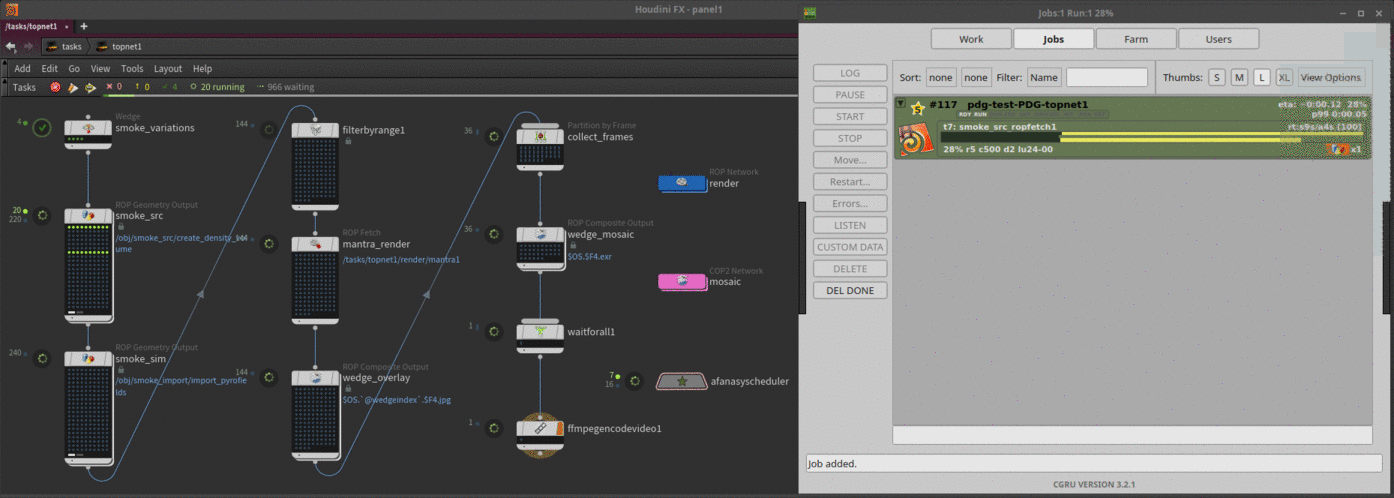Viewport: 1394px width, 498px height.
Task: Click the Afanasy window app icon
Action: click(x=811, y=12)
